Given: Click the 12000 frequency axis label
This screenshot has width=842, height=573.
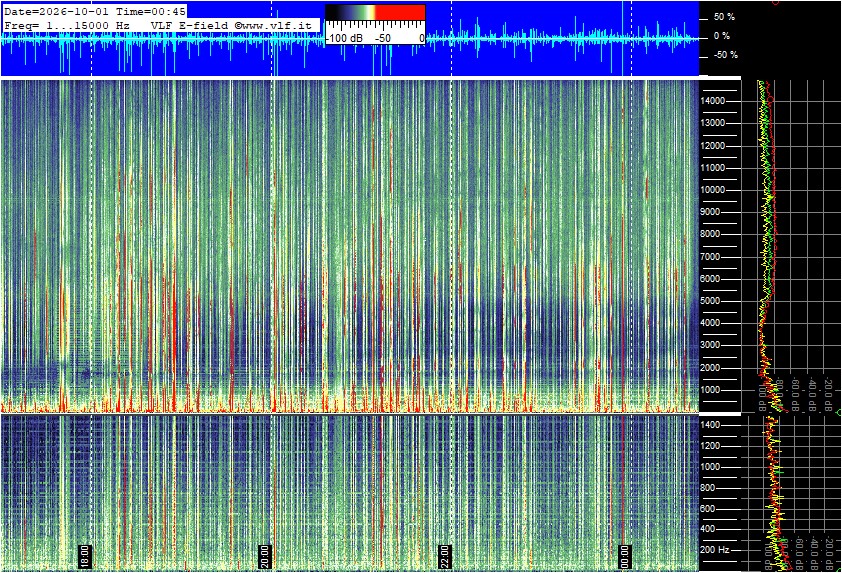Looking at the screenshot, I should coord(713,146).
